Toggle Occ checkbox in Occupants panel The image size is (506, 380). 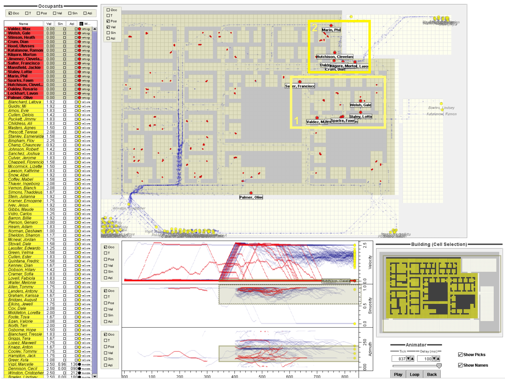tap(10, 13)
